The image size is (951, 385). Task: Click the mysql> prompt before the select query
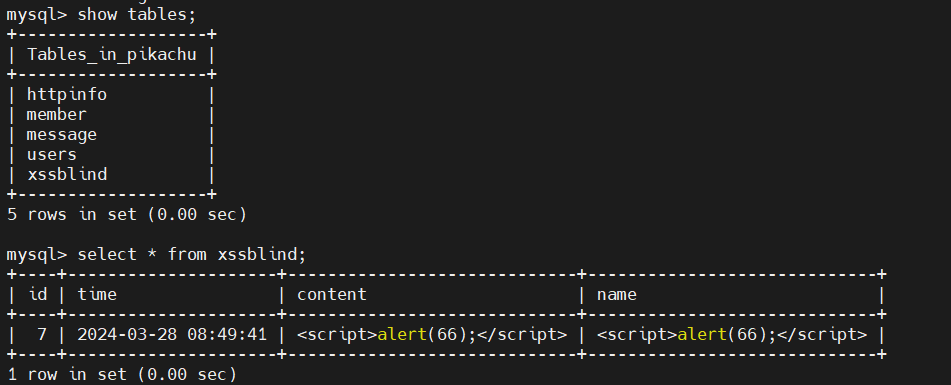[36, 255]
